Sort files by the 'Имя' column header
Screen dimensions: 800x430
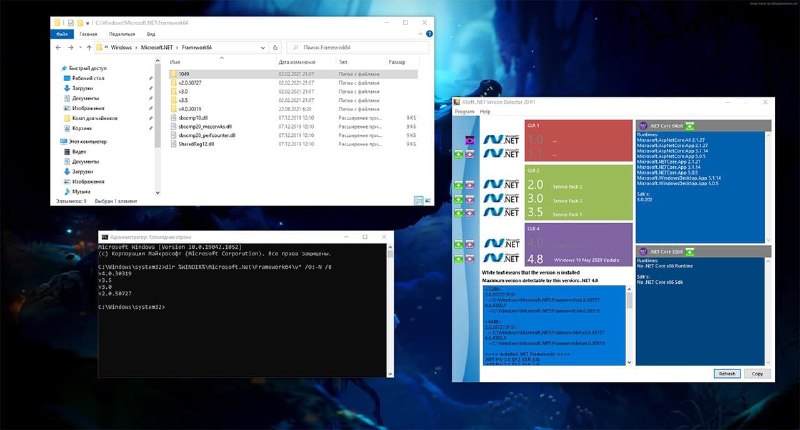click(175, 62)
